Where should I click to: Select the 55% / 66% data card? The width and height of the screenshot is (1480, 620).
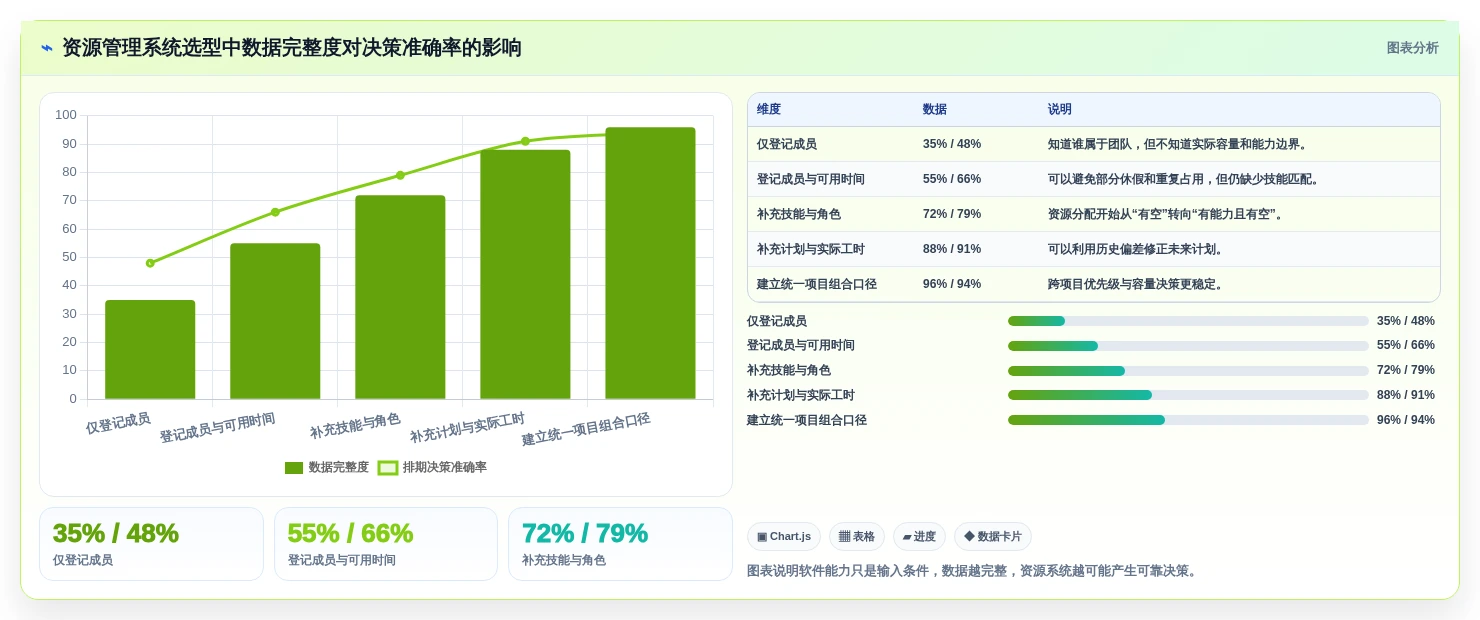click(386, 544)
